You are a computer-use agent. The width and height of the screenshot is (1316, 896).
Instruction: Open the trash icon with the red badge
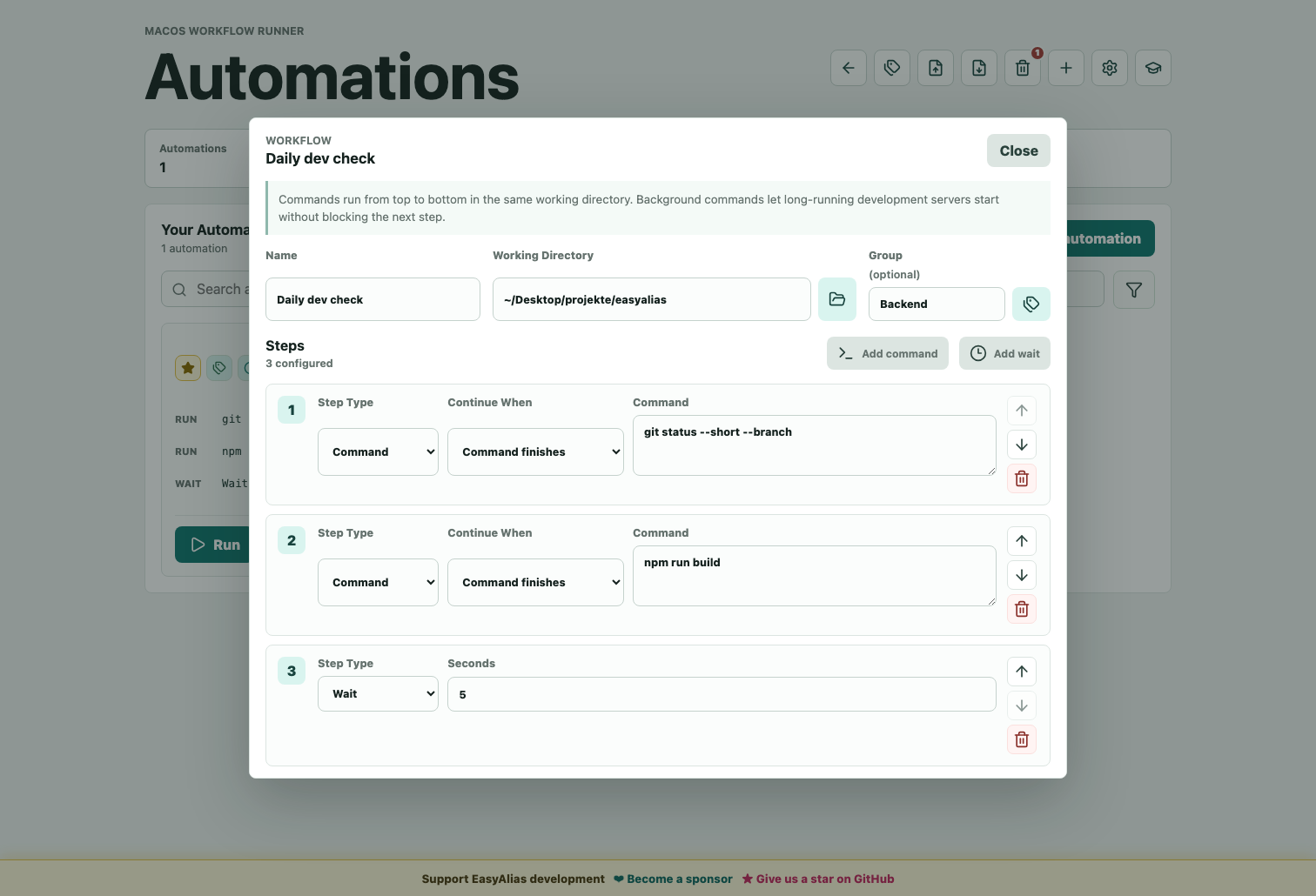(x=1023, y=68)
